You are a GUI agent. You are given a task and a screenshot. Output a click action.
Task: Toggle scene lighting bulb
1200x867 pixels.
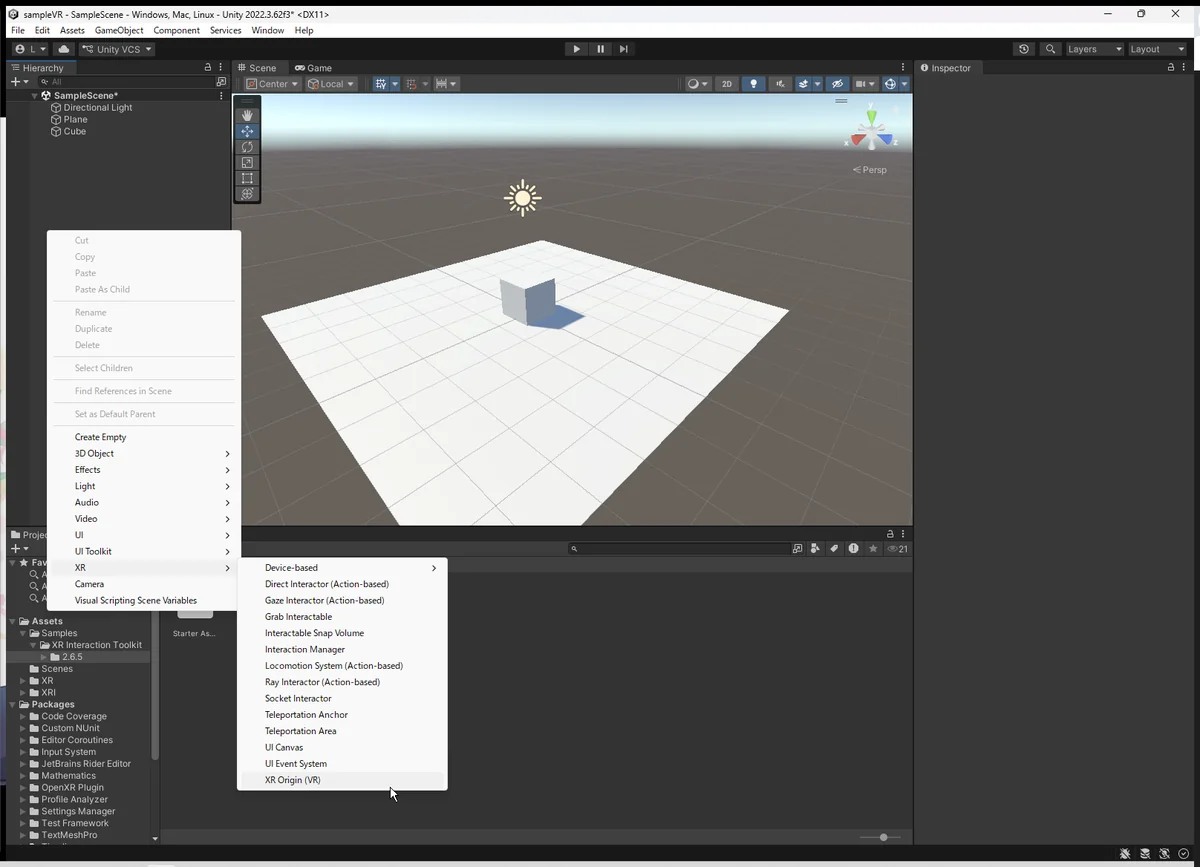pyautogui.click(x=754, y=84)
